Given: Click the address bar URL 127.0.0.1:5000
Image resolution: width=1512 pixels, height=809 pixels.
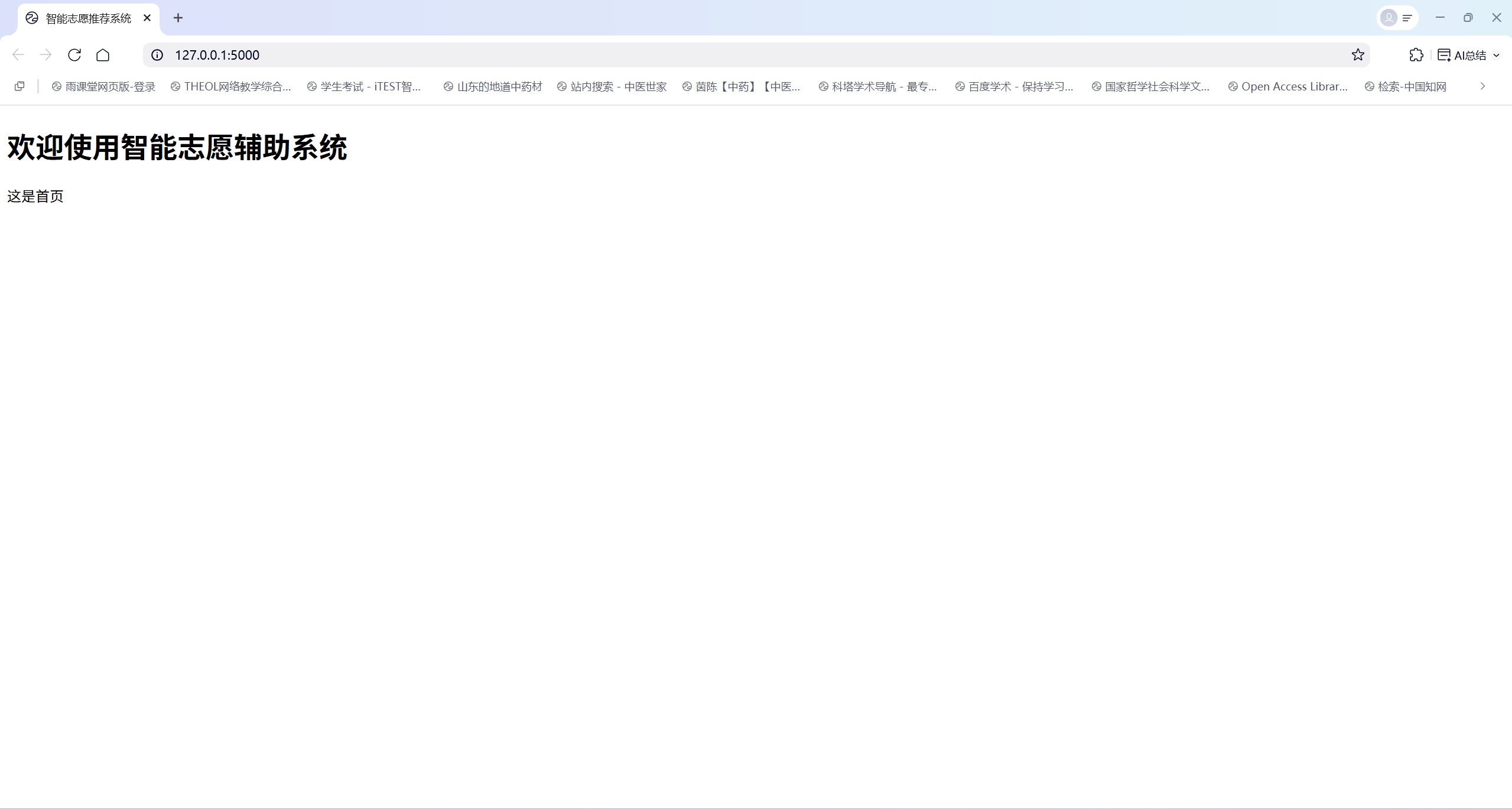Looking at the screenshot, I should (217, 55).
